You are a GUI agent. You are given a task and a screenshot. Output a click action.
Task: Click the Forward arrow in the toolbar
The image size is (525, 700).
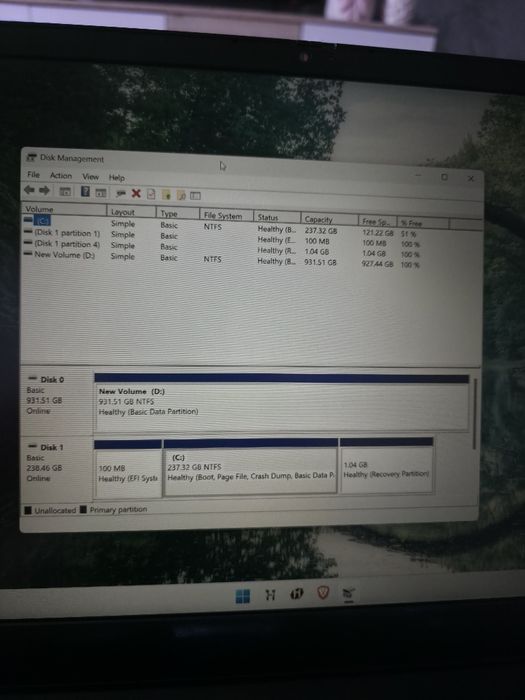click(45, 191)
